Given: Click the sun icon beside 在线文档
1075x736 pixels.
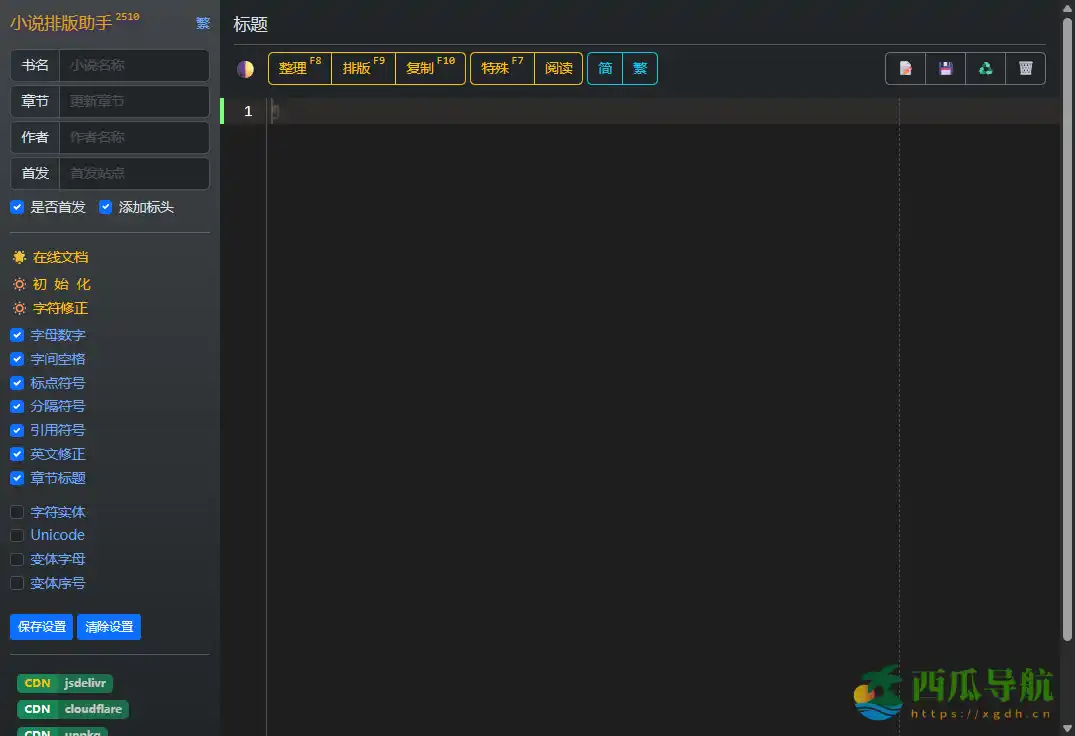Looking at the screenshot, I should [x=19, y=257].
